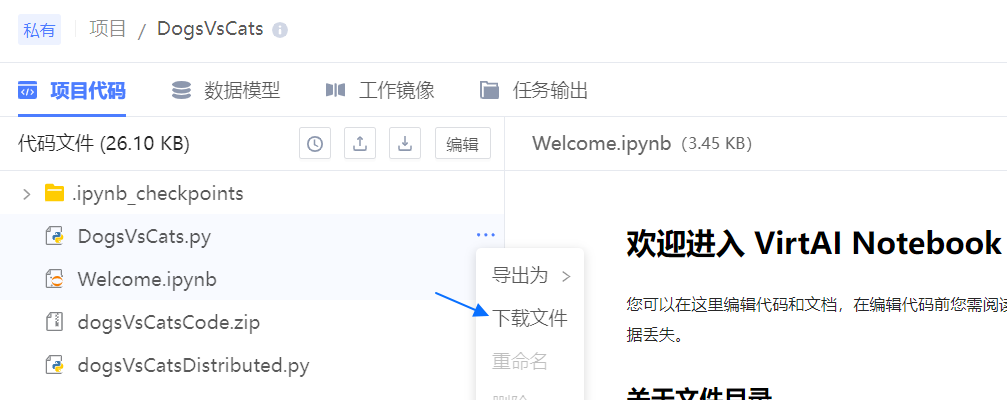The height and width of the screenshot is (400, 1007).
Task: Choose 重命名 in the context menu
Action: (x=520, y=361)
